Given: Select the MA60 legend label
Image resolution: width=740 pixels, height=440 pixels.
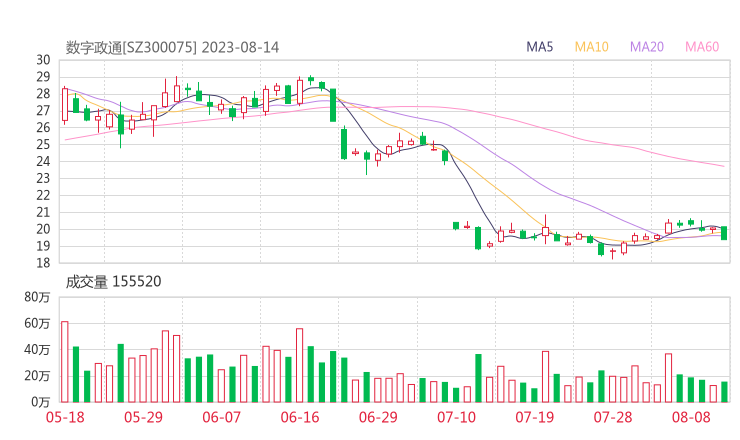Looking at the screenshot, I should click(702, 47).
